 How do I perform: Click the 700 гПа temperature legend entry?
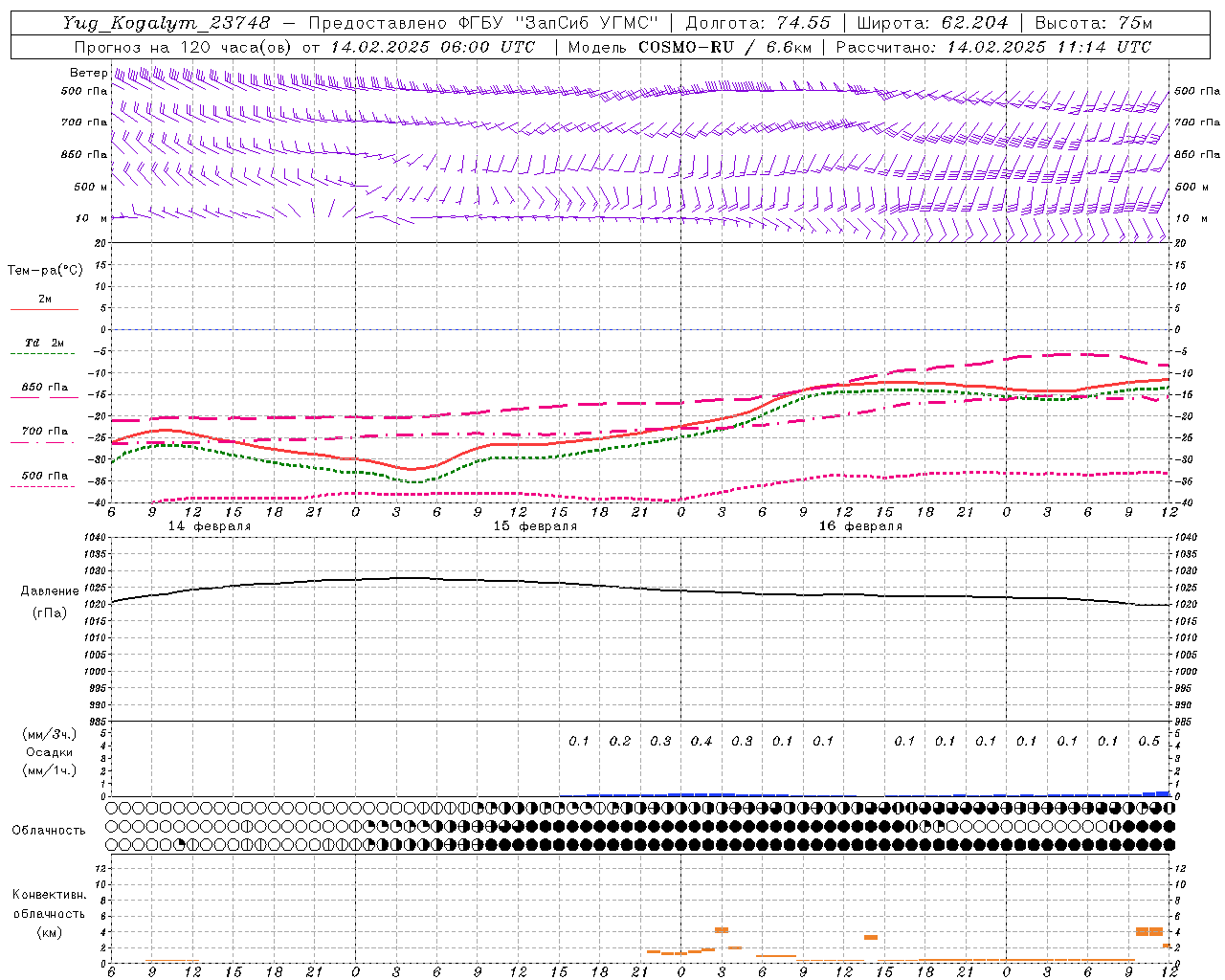click(44, 434)
